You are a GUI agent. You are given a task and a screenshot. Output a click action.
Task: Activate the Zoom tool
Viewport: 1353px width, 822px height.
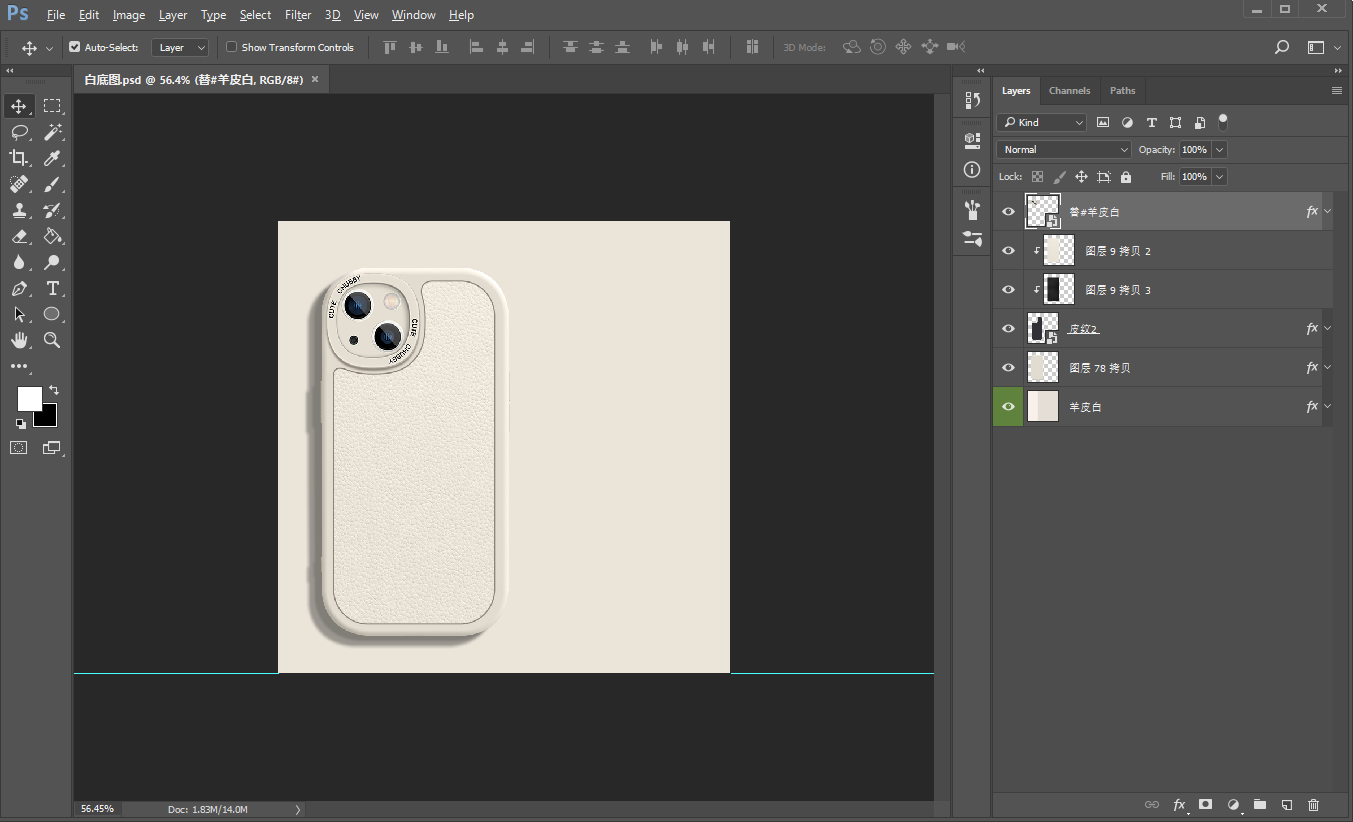click(52, 340)
